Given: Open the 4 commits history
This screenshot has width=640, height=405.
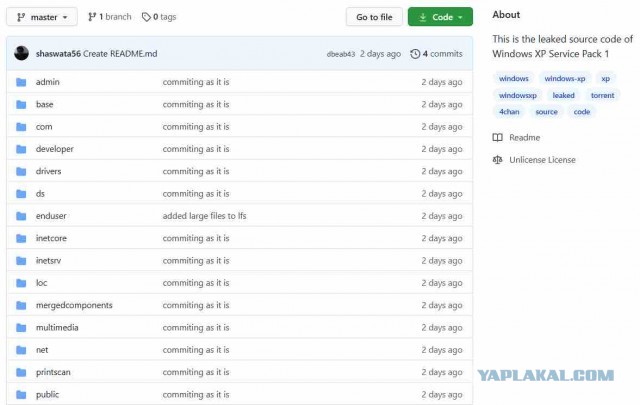Looking at the screenshot, I should pyautogui.click(x=436, y=54).
